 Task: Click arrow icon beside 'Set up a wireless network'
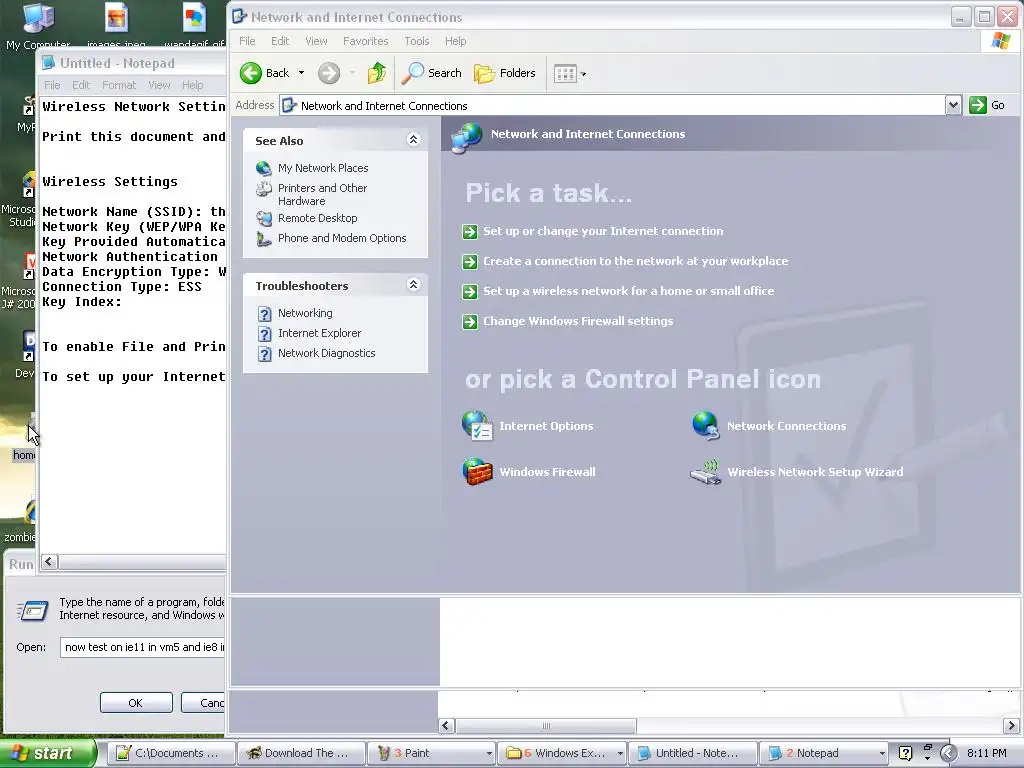470,292
